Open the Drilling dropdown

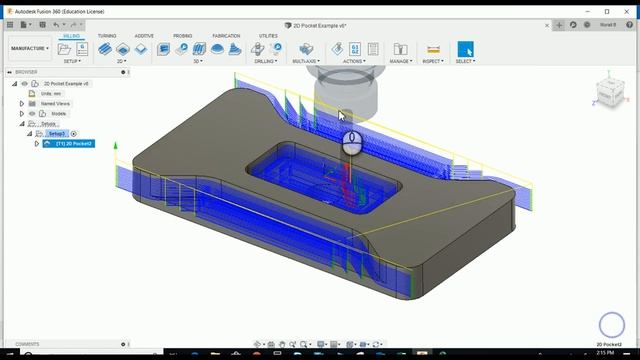[266, 61]
